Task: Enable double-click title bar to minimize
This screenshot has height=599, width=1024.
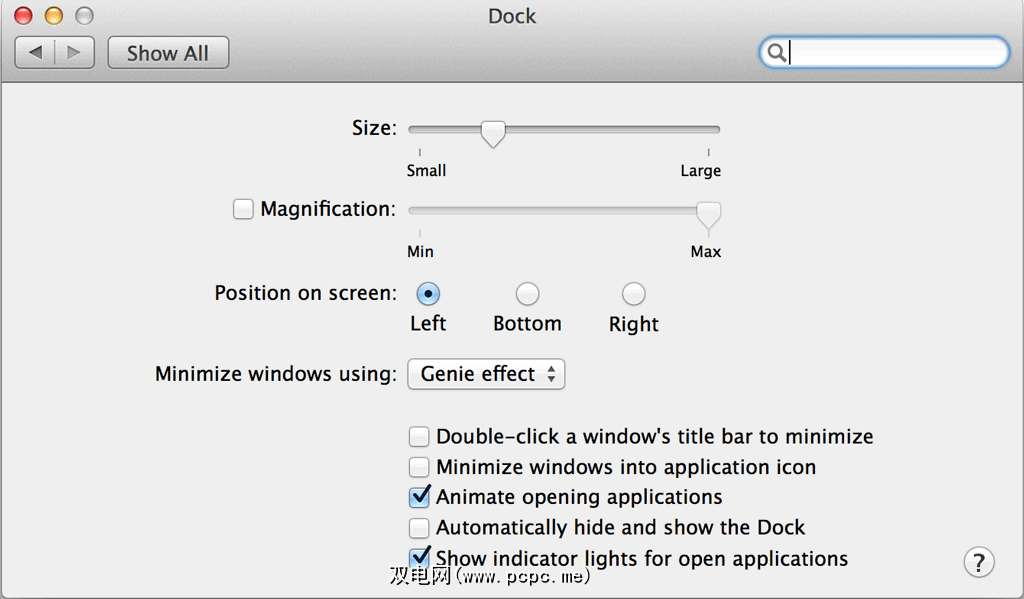Action: point(419,437)
